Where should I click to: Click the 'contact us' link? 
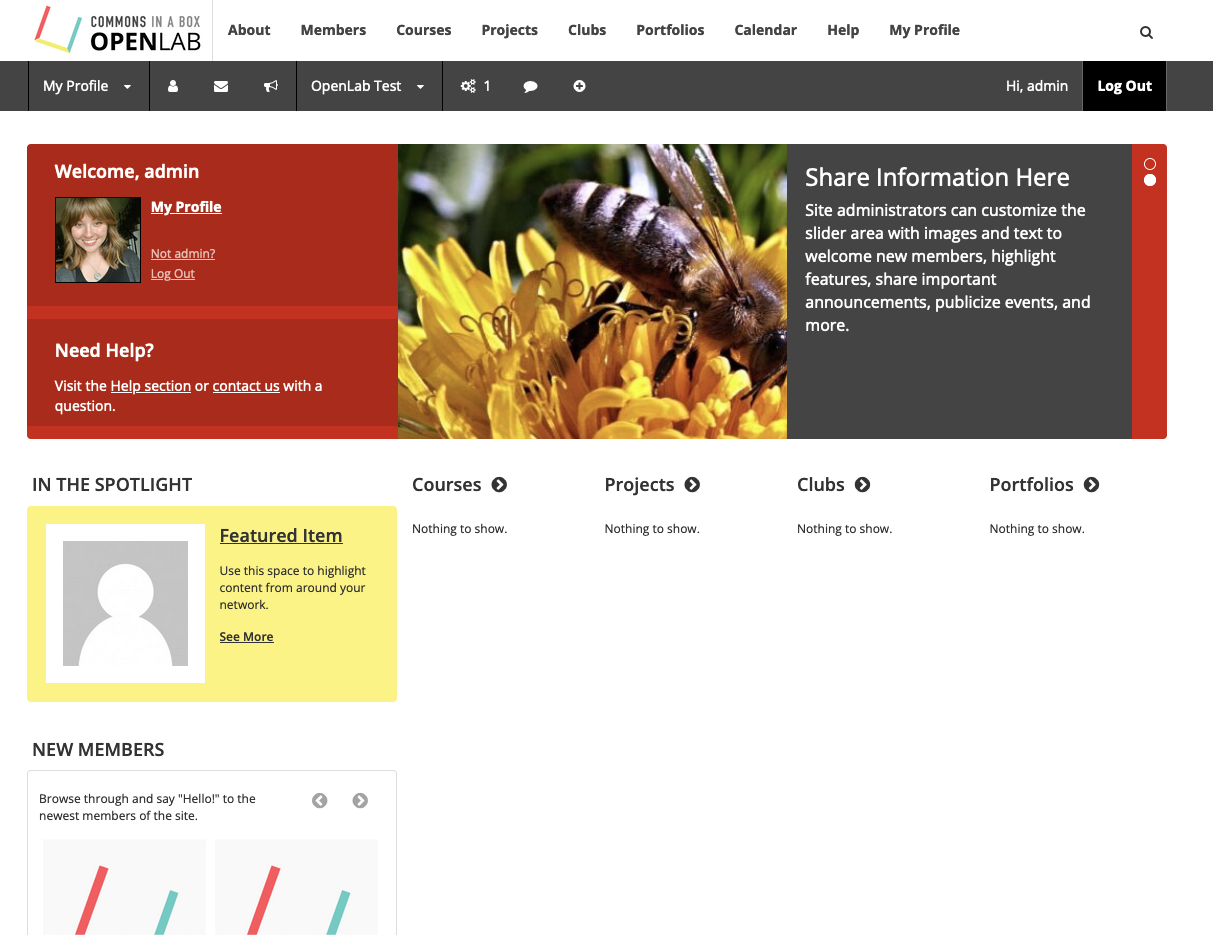246,386
